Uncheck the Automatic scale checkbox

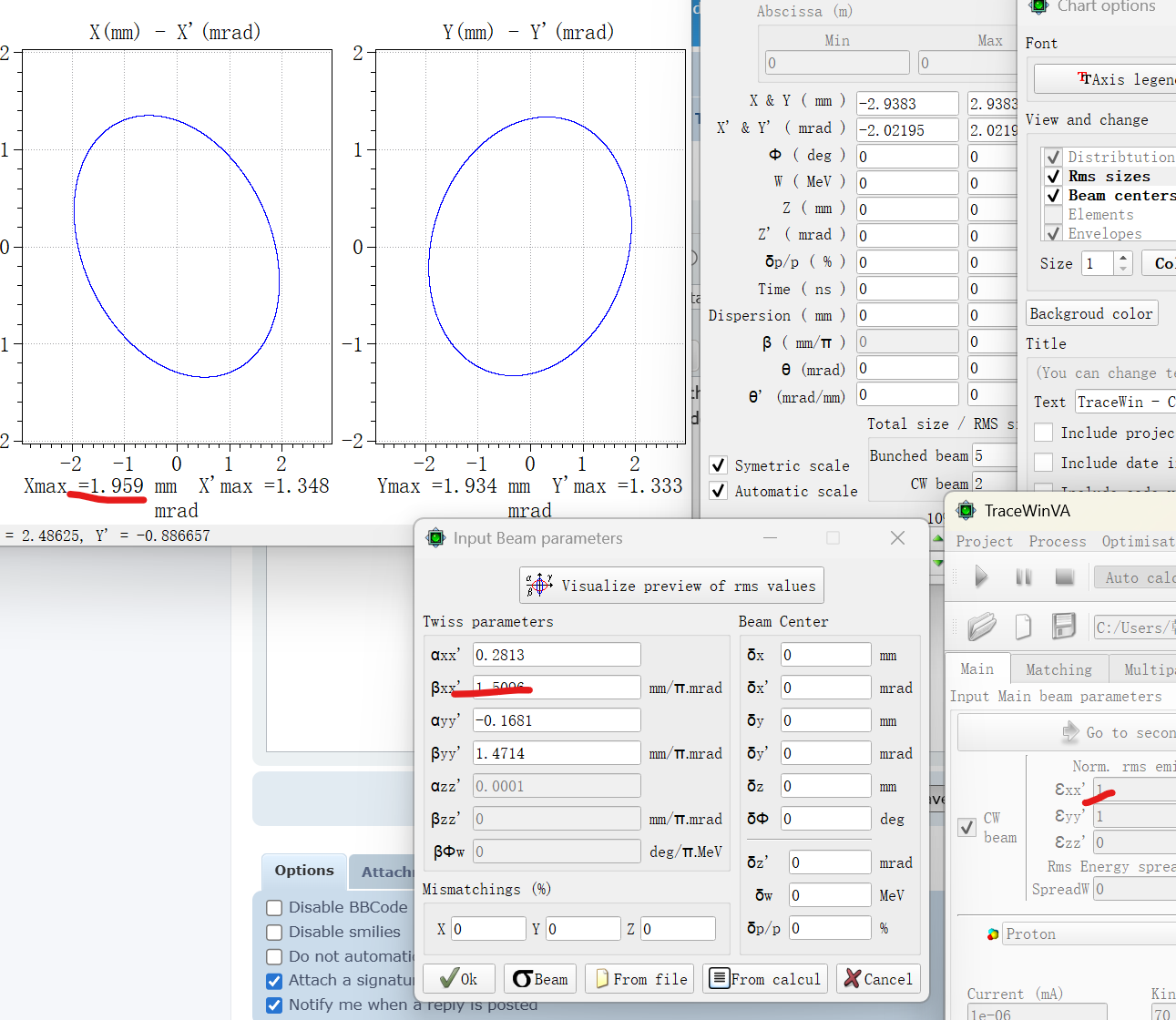(x=719, y=491)
